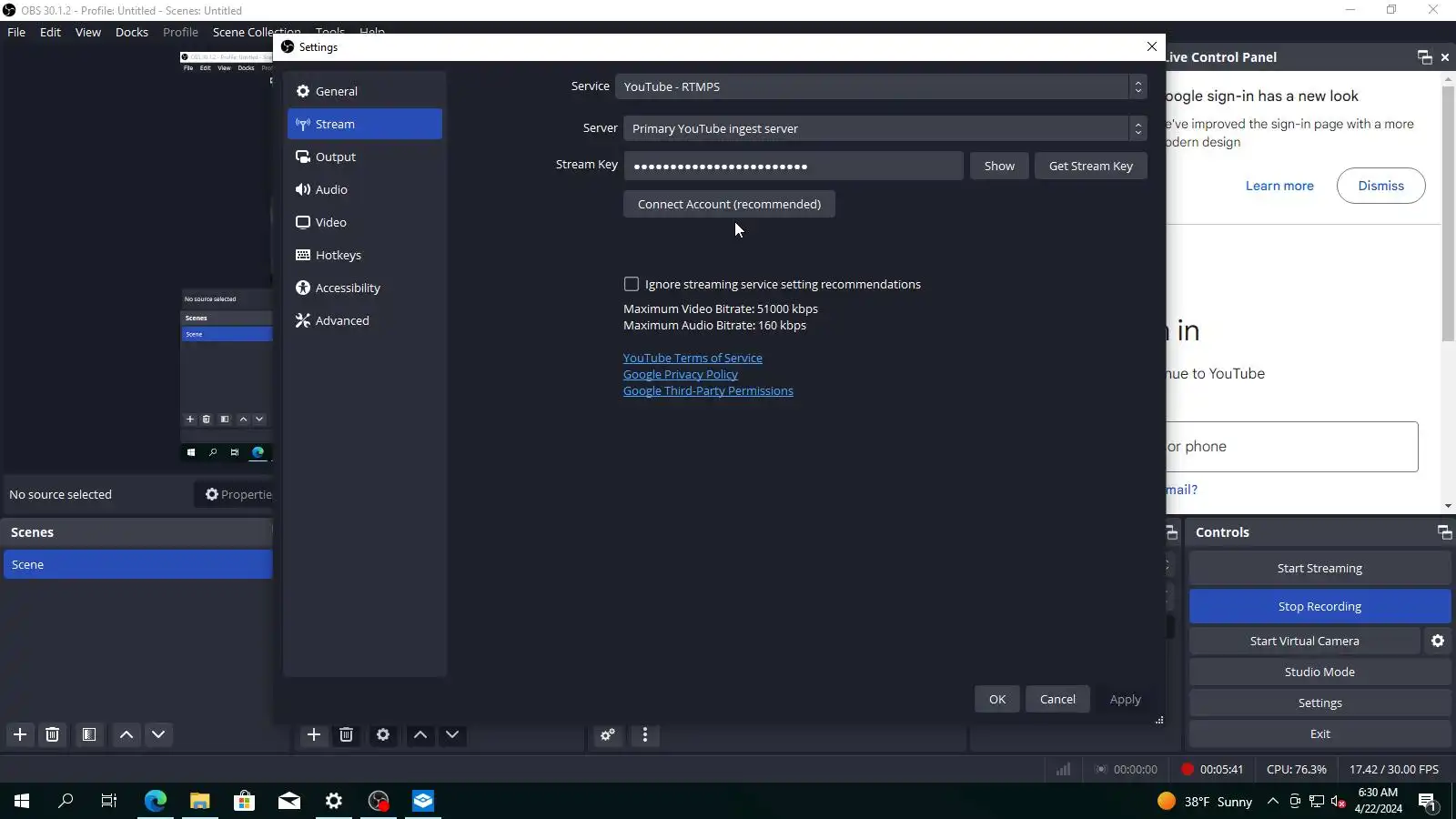
Task: Open Google Third-Party Permissions link
Action: pyautogui.click(x=708, y=390)
